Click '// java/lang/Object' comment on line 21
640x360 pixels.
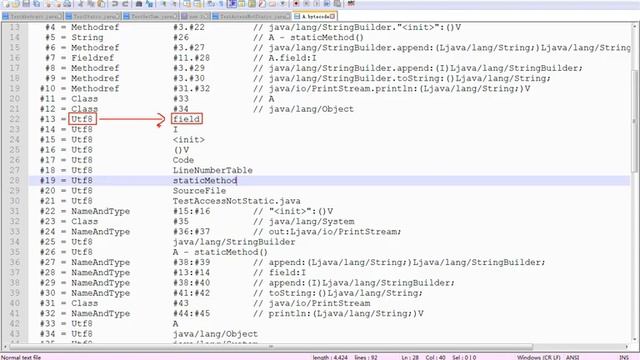304,109
